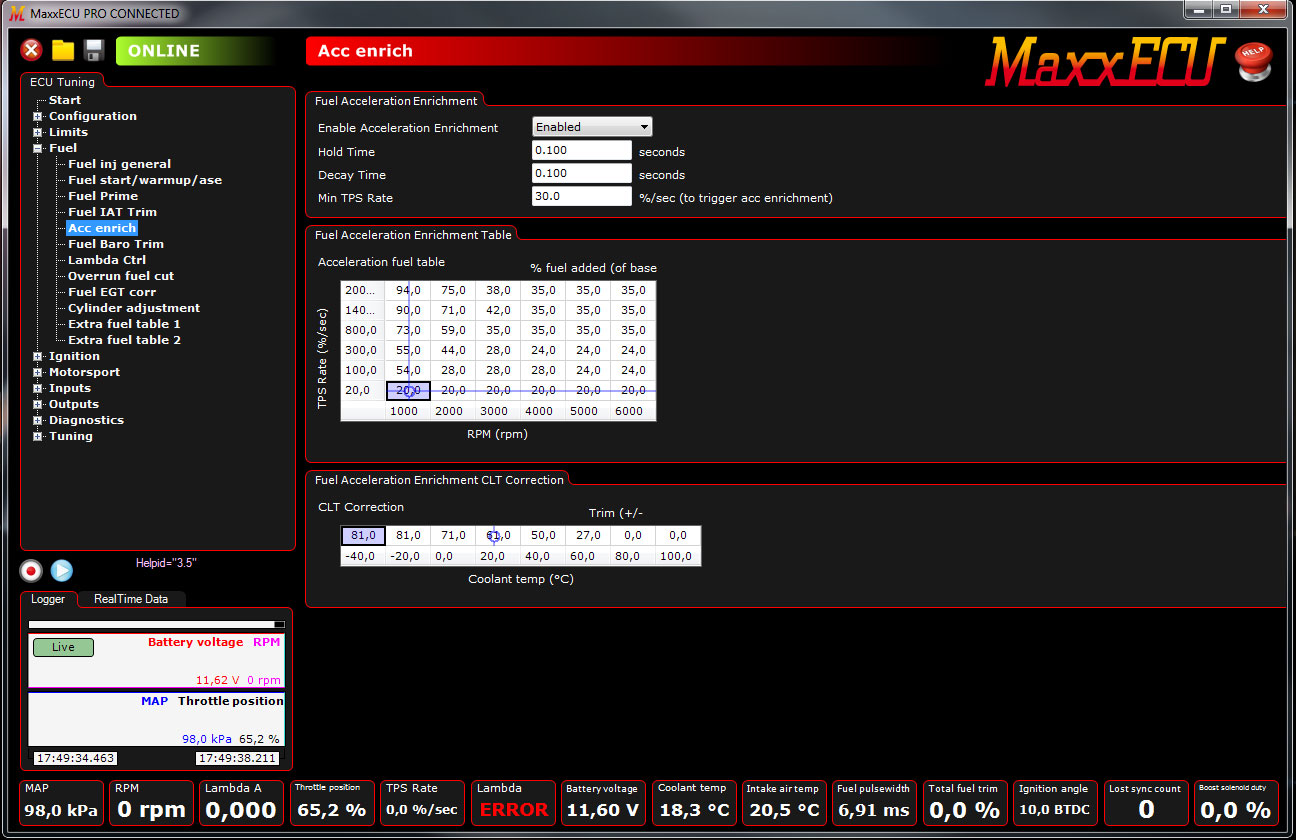
Task: Click the Coolant temp 18,3 °C gauge
Action: coord(694,803)
